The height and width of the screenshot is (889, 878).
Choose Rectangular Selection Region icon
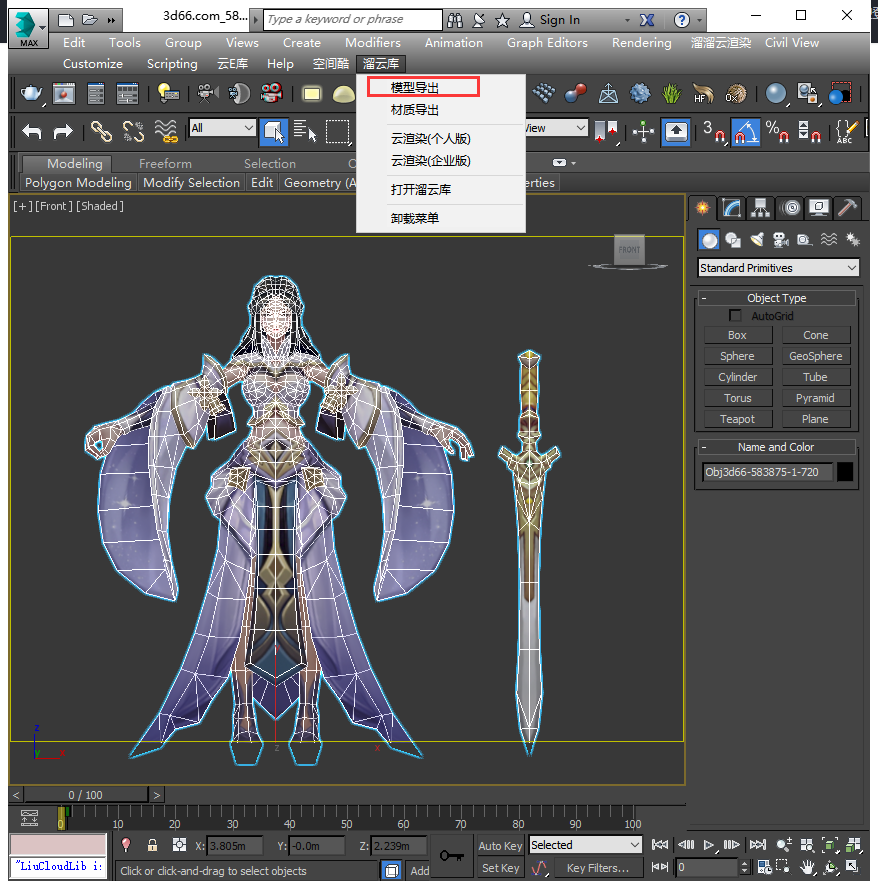[x=337, y=132]
